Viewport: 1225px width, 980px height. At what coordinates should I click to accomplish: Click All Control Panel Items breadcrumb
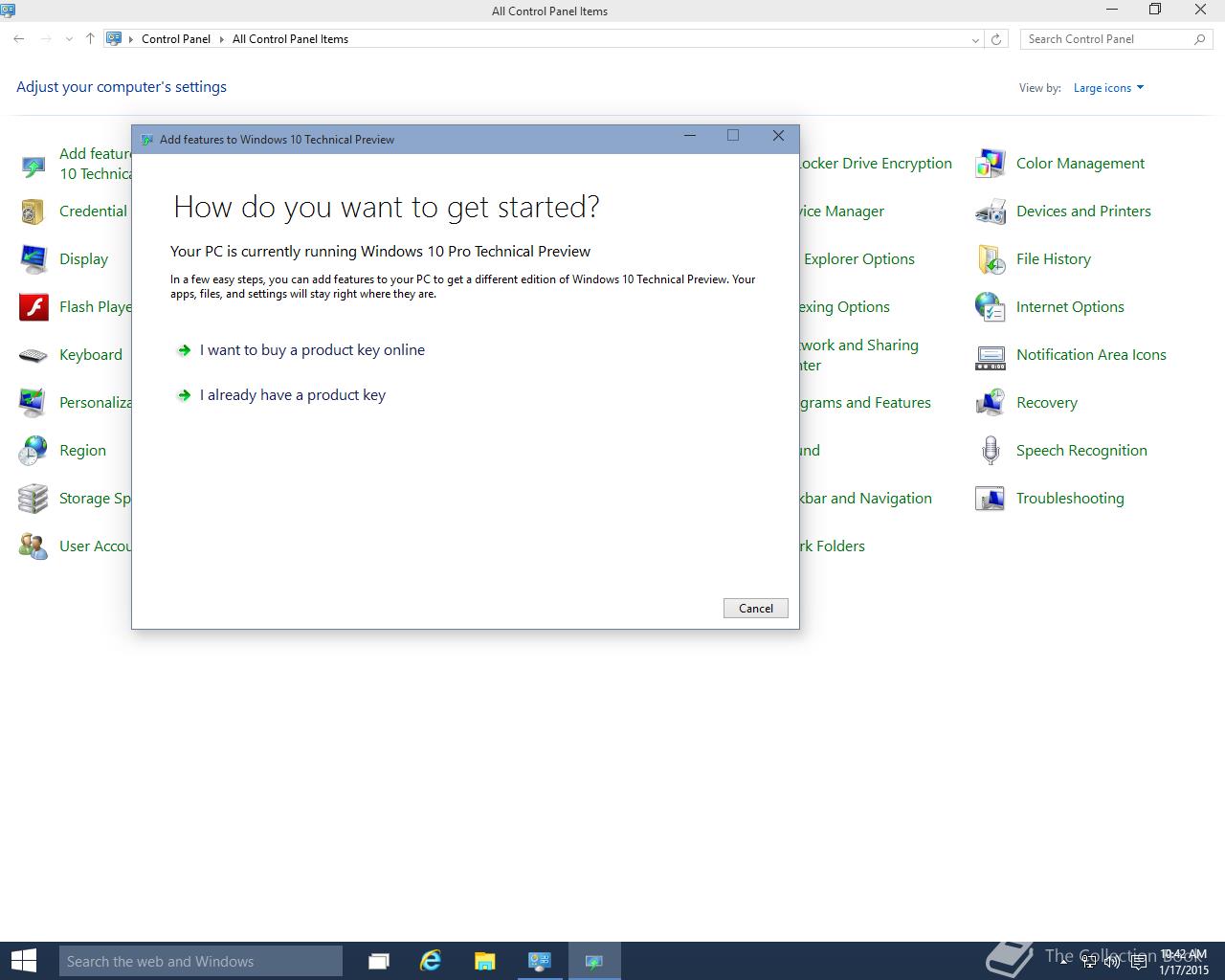pyautogui.click(x=290, y=39)
